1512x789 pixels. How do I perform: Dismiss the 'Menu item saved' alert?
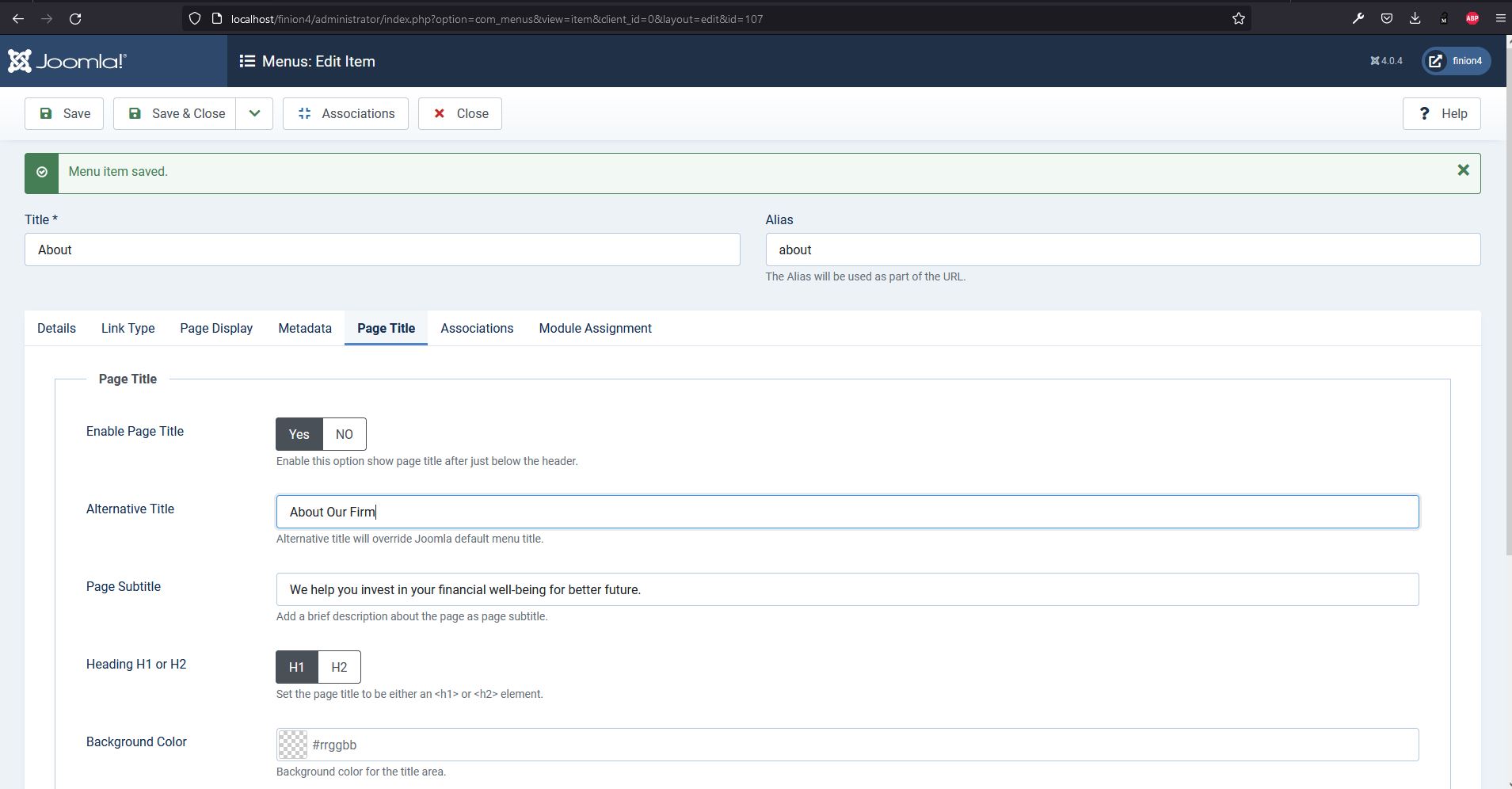[x=1463, y=170]
